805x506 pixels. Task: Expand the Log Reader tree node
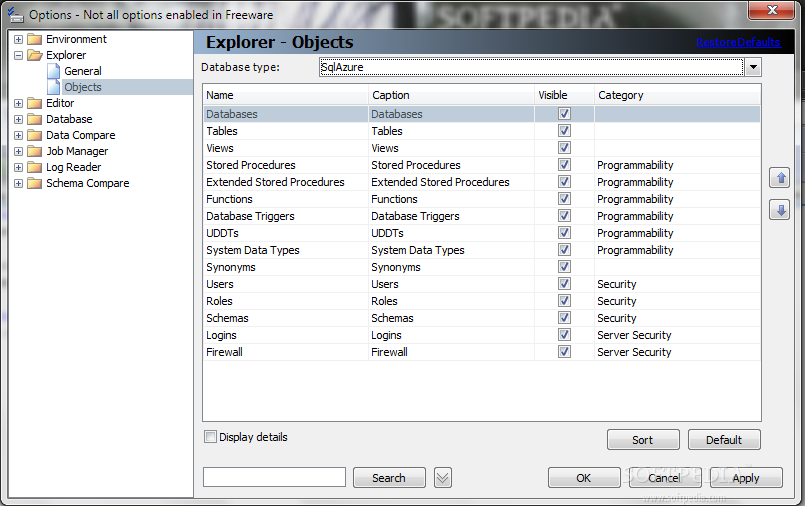coord(18,167)
